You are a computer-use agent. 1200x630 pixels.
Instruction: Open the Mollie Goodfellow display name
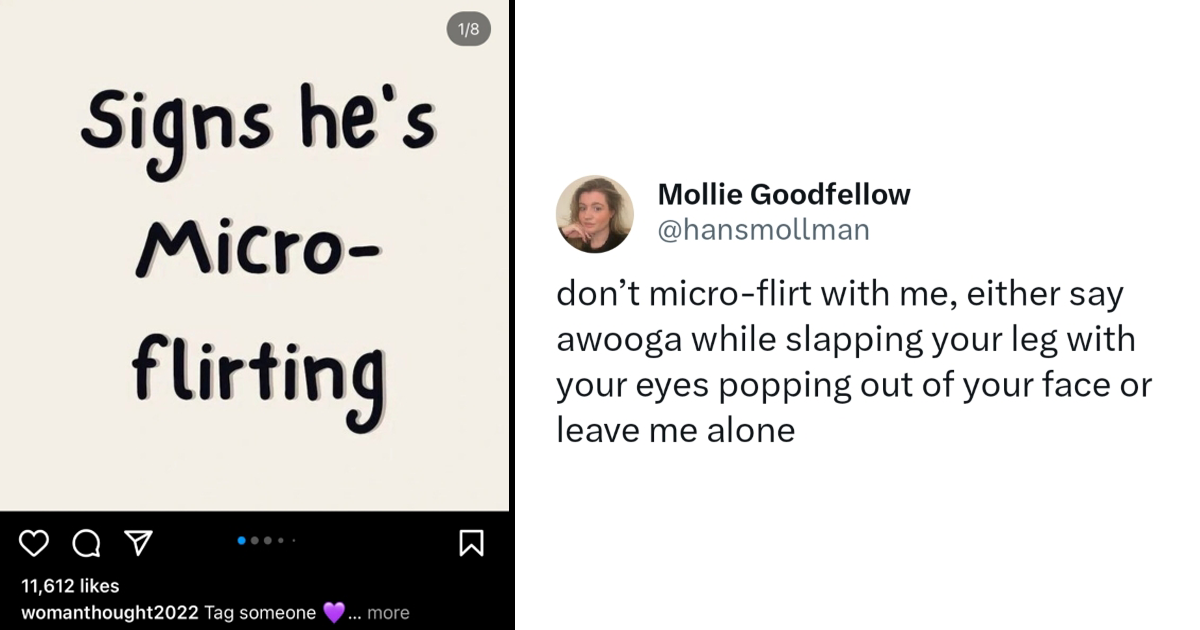pos(784,194)
